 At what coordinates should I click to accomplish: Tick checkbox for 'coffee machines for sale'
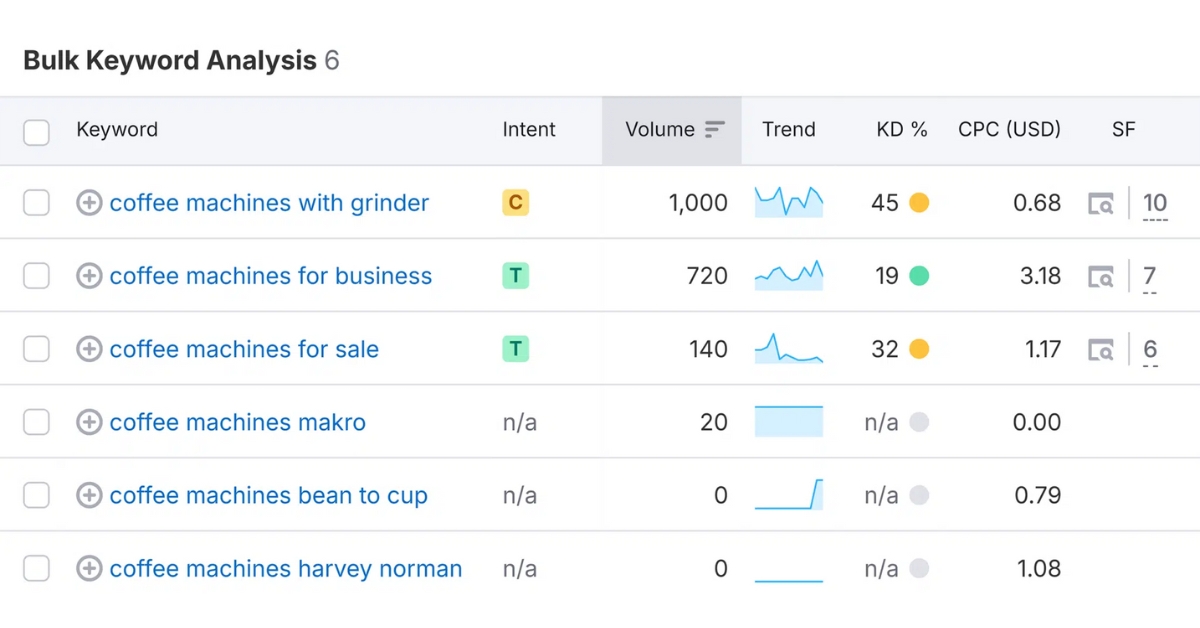click(36, 349)
